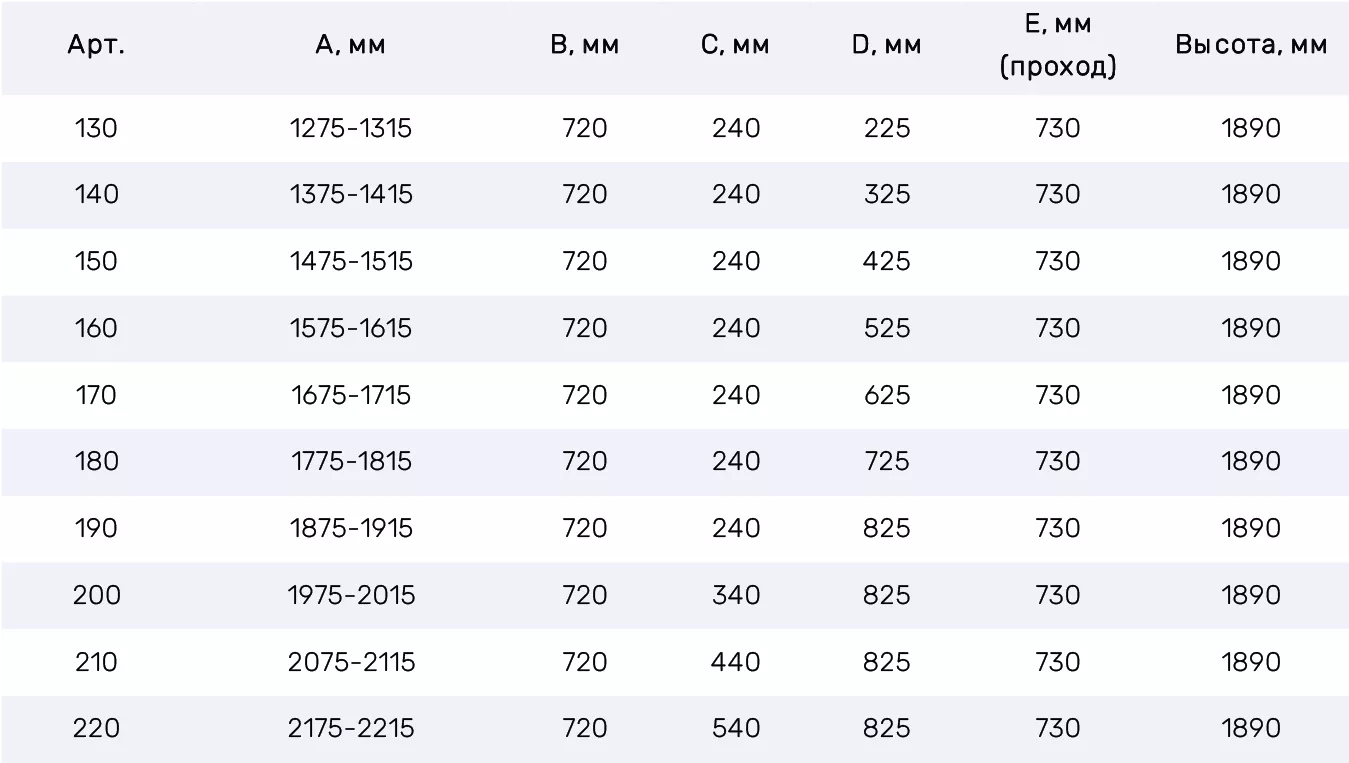Click the "C, мм" column header

[x=736, y=45]
